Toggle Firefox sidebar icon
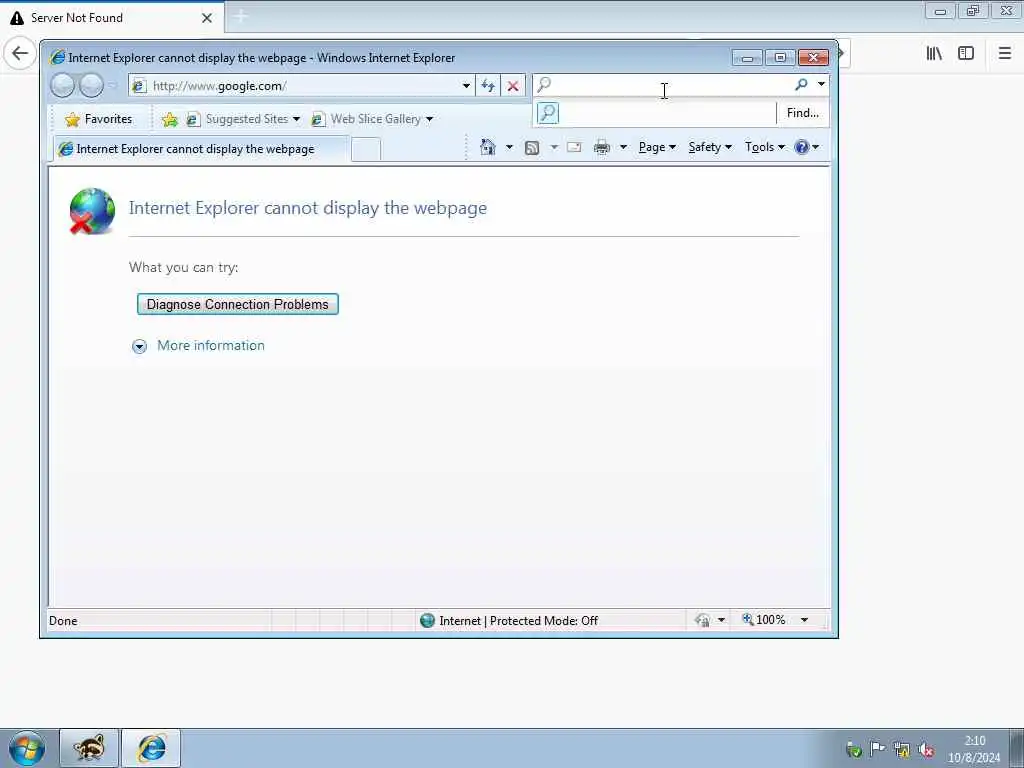The width and height of the screenshot is (1024, 768). tap(966, 54)
